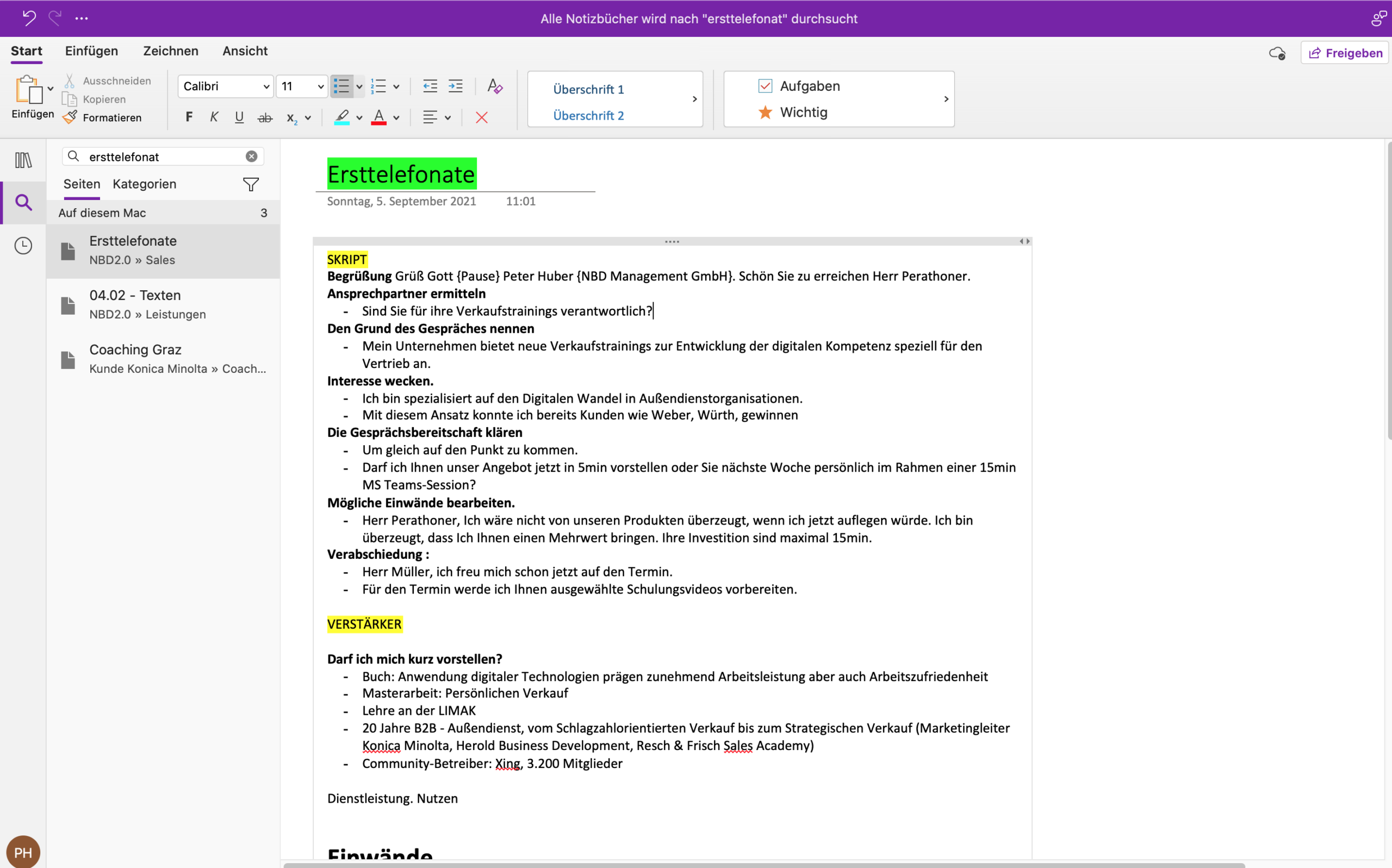The image size is (1392, 868).
Task: Click the Freigeben button
Action: pyautogui.click(x=1344, y=53)
